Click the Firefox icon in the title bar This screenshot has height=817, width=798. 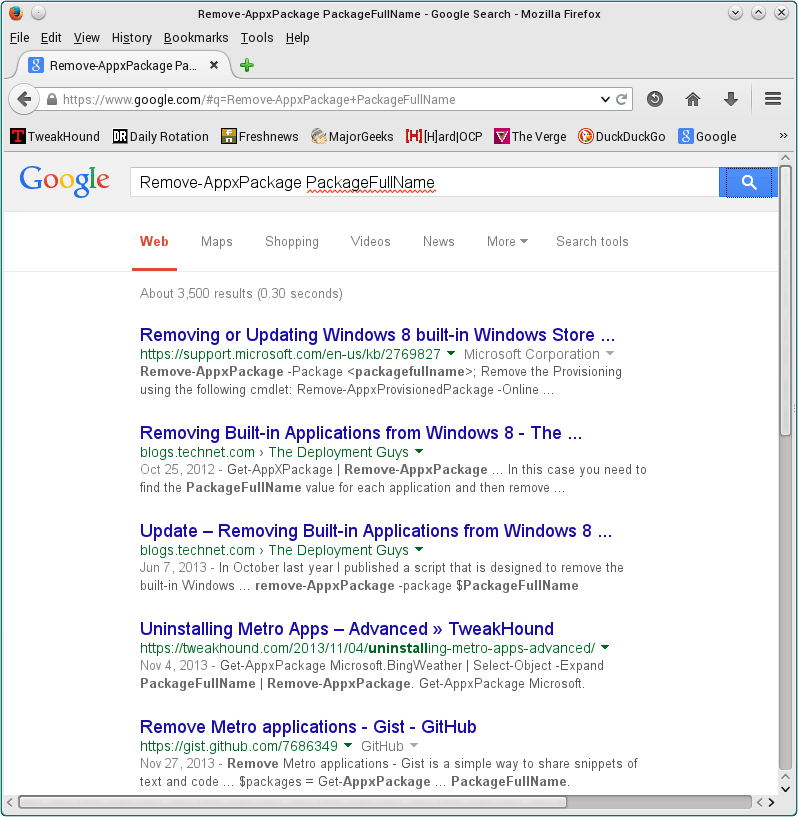point(16,13)
